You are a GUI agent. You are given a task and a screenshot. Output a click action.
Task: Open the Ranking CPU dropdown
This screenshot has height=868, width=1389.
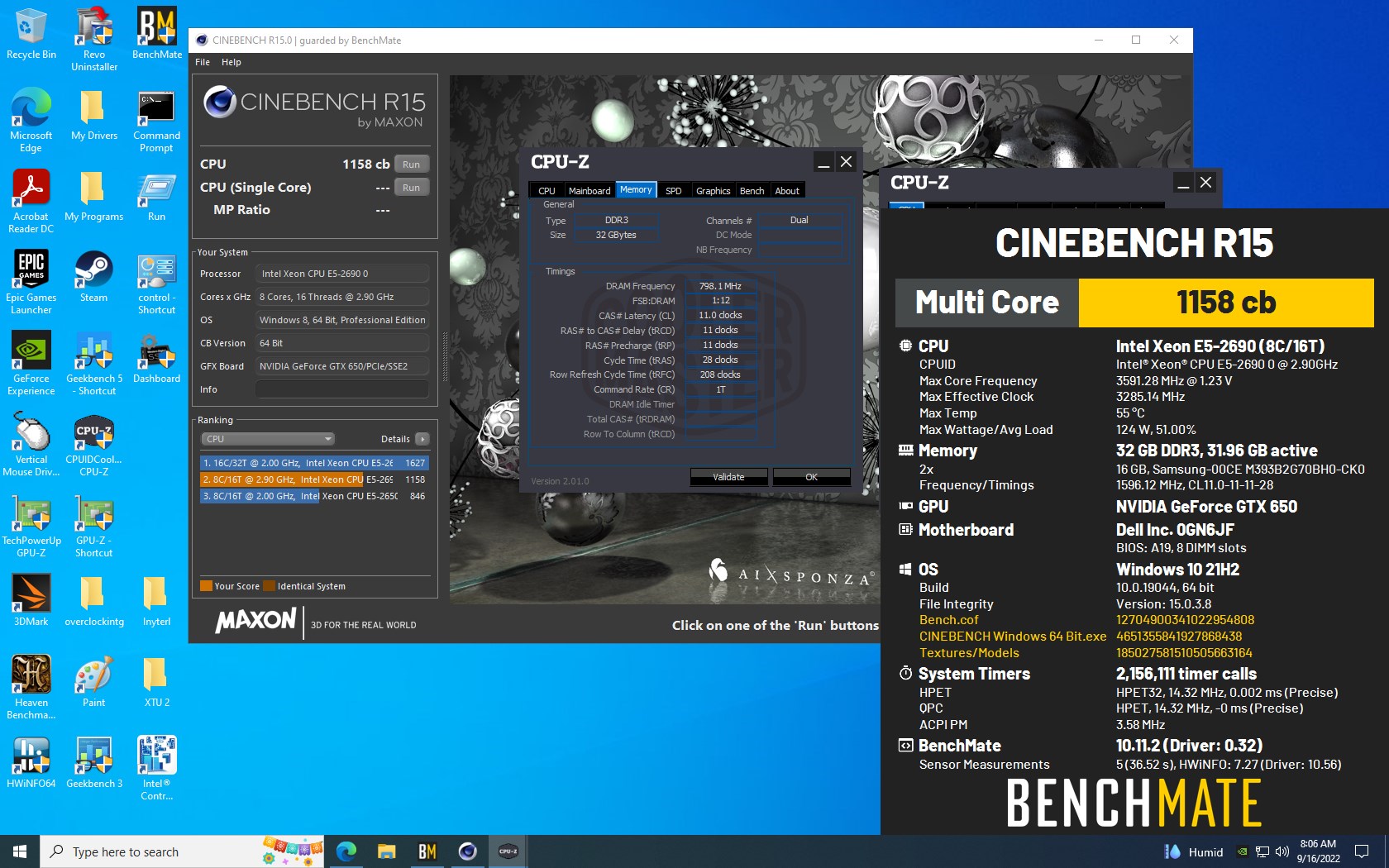click(268, 439)
